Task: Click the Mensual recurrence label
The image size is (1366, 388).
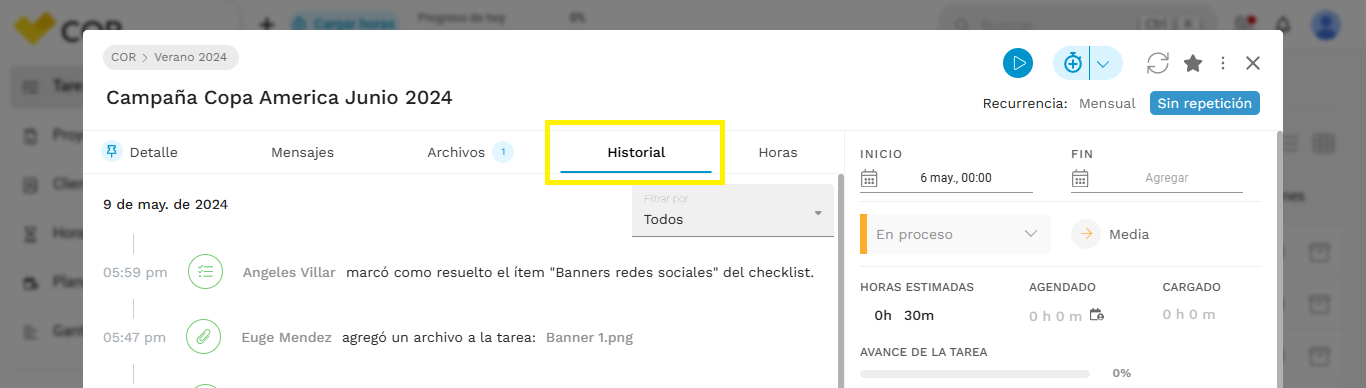Action: [x=1107, y=103]
